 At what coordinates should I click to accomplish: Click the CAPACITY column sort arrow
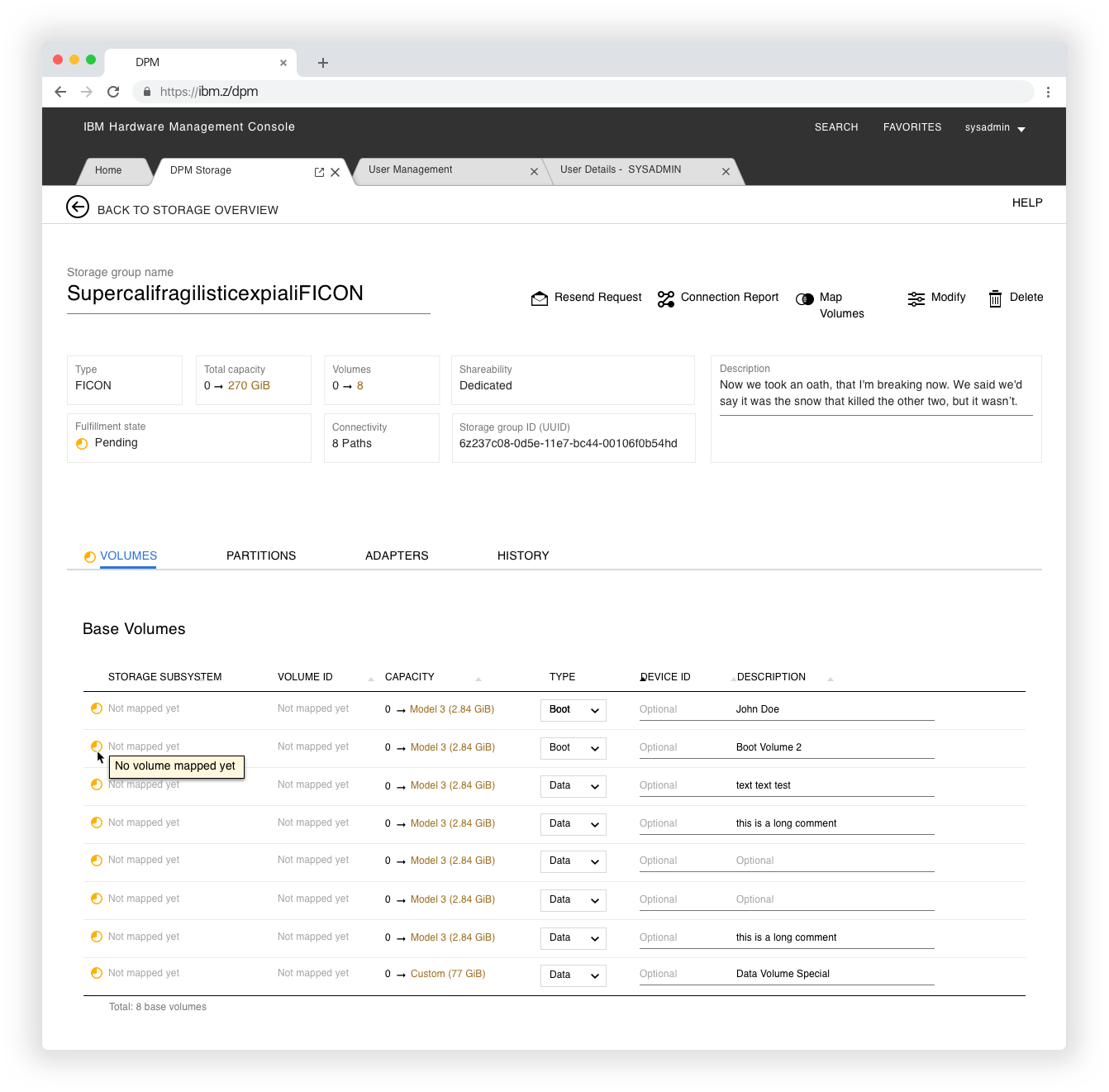[478, 678]
